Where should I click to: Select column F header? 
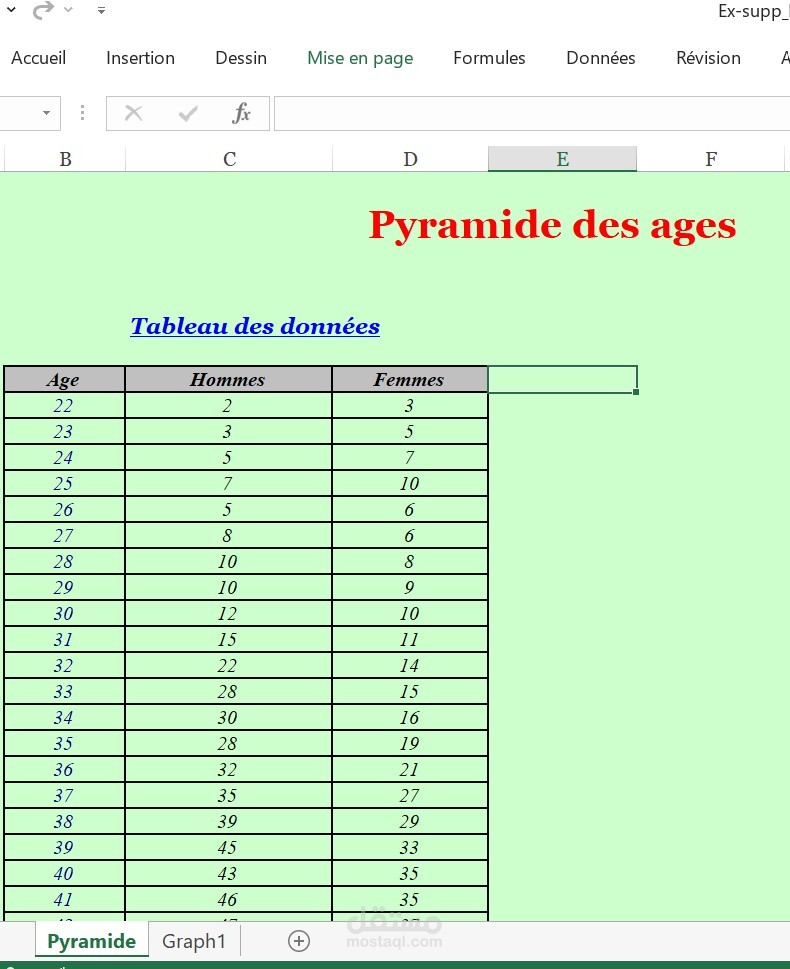click(711, 159)
